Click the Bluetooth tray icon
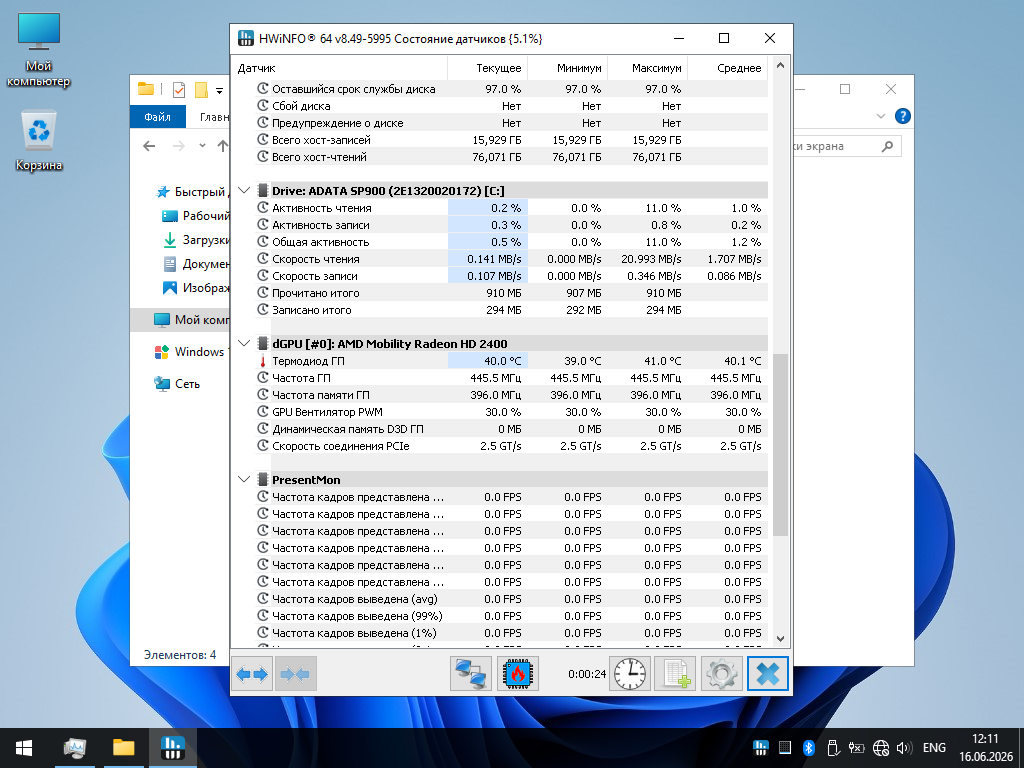Image resolution: width=1024 pixels, height=768 pixels. 808,748
